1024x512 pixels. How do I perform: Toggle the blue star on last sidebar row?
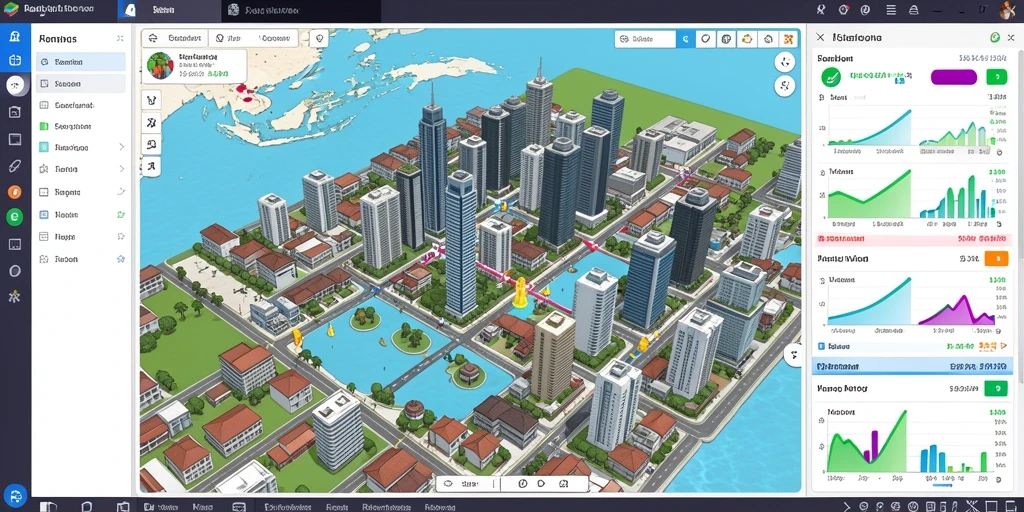121,259
